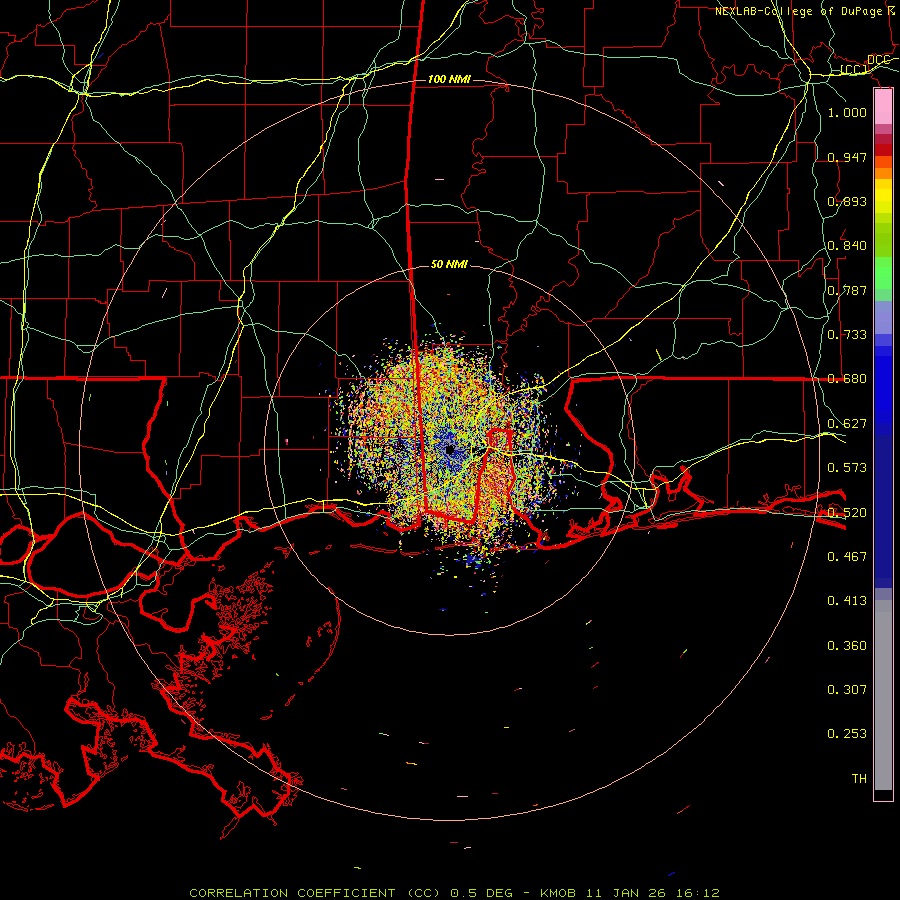Image resolution: width=900 pixels, height=900 pixels.
Task: Pick the light pink swatch atop color bar
Action: [883, 107]
